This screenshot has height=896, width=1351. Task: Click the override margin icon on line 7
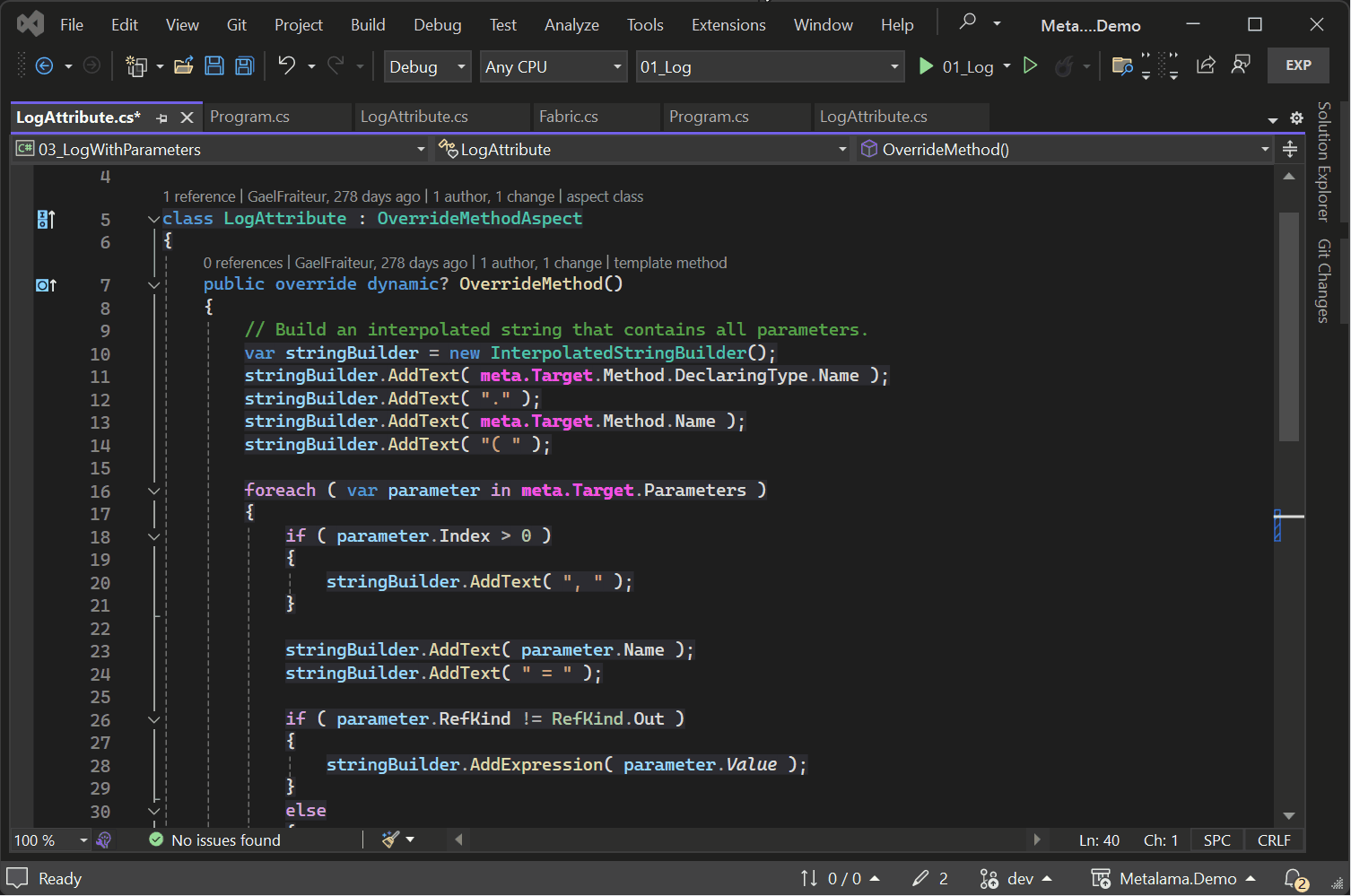(x=46, y=285)
